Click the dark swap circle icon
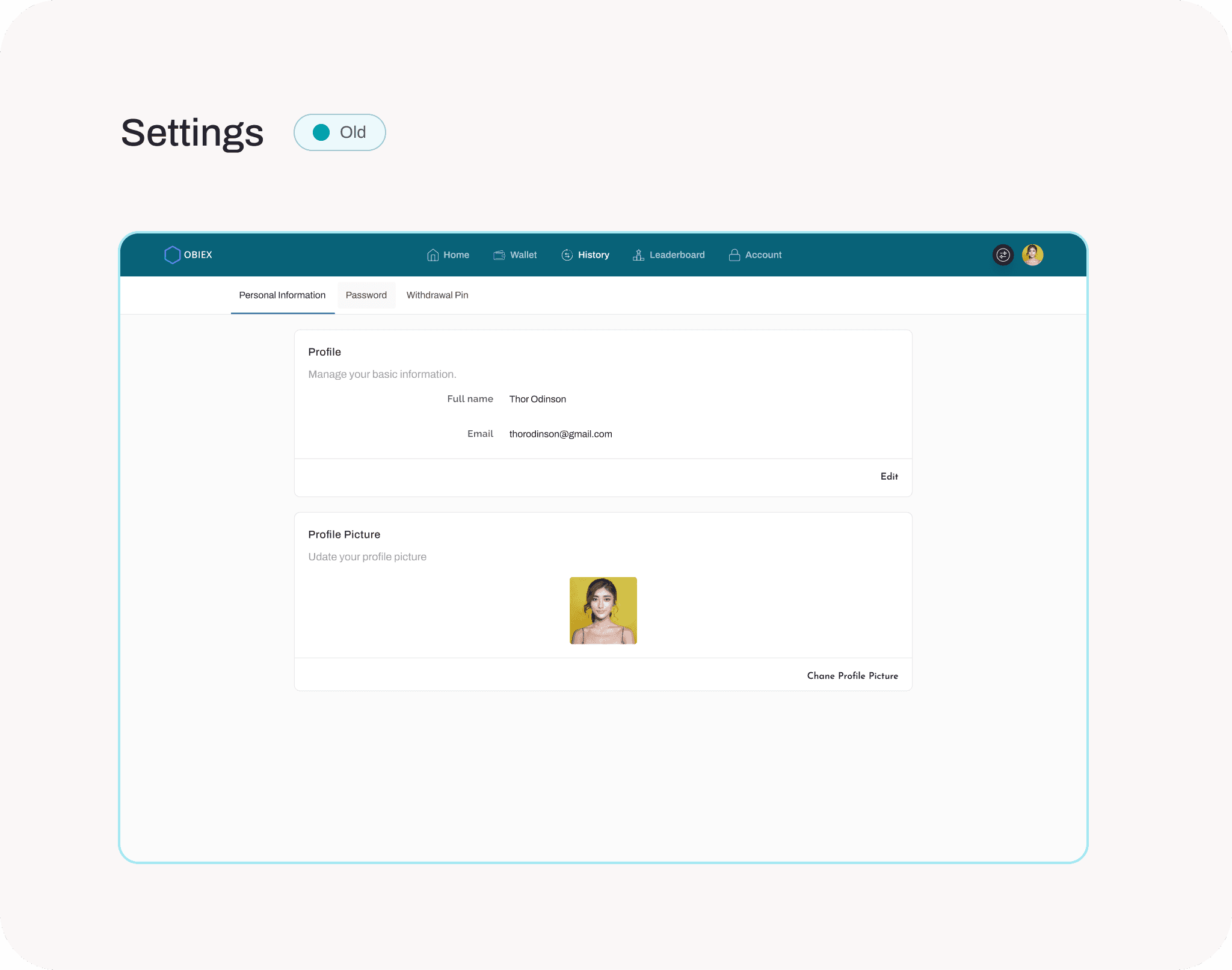Screen dimensions: 1232x970 pyautogui.click(x=1003, y=255)
